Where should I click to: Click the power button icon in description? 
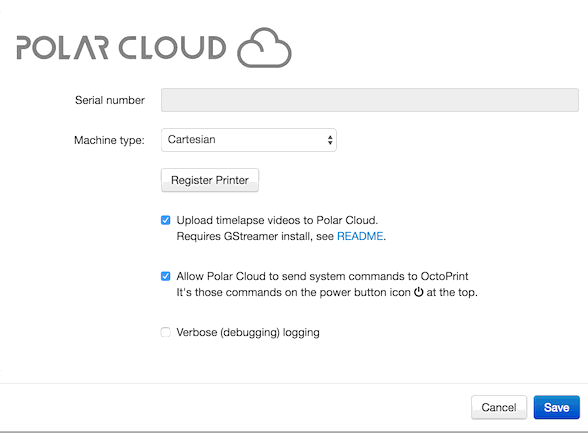418,292
